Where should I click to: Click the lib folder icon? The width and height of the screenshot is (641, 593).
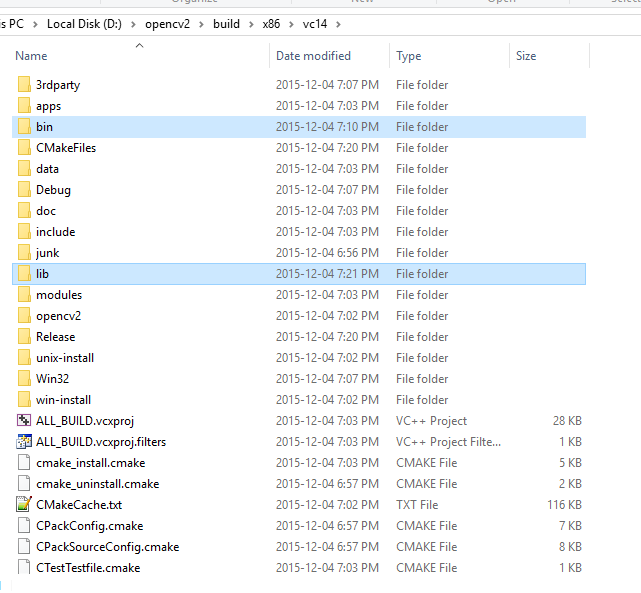point(24,274)
